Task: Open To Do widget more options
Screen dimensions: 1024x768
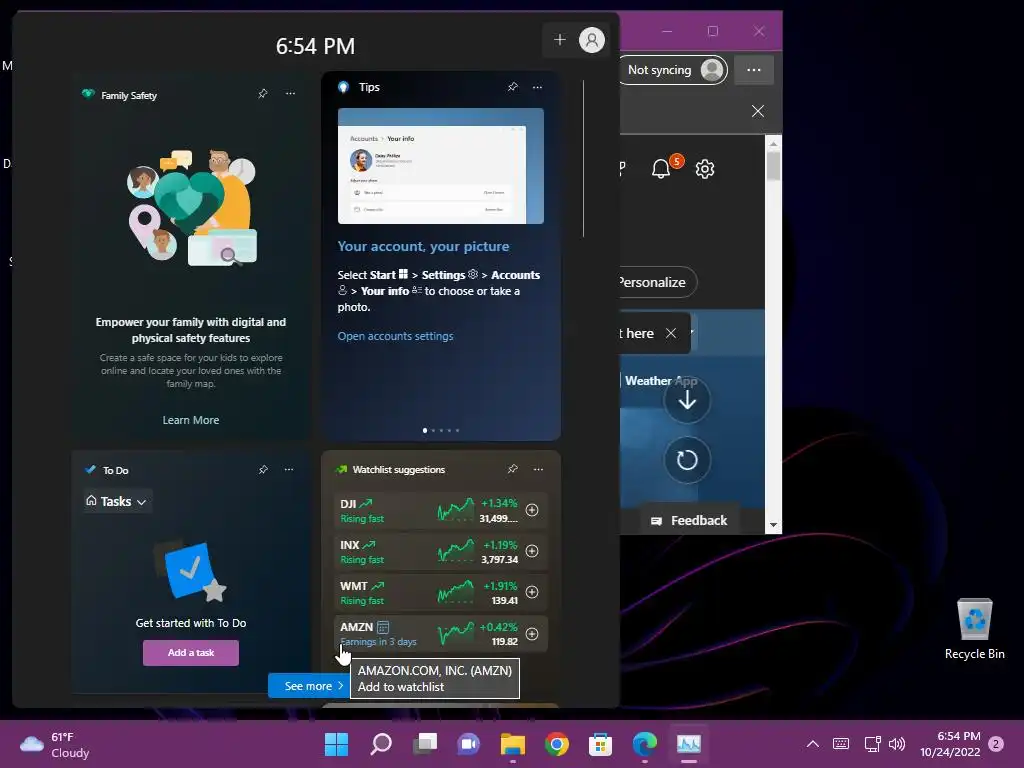Action: click(x=289, y=470)
